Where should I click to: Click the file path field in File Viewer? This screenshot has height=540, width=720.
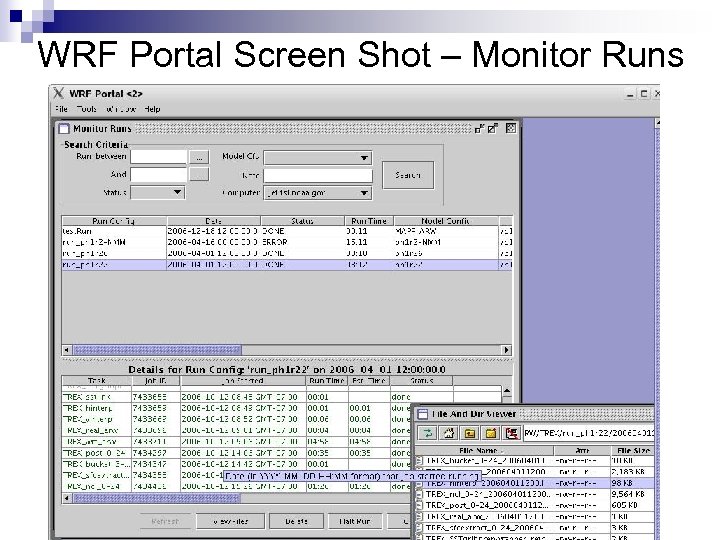(589, 433)
